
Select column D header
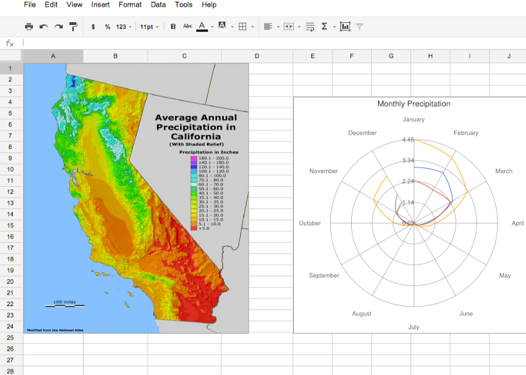click(257, 56)
